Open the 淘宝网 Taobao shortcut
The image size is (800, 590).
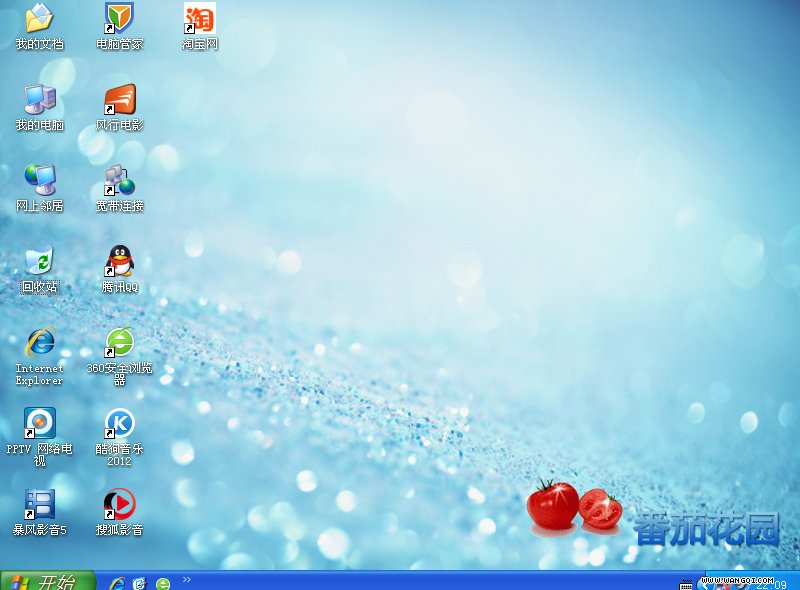point(199,18)
